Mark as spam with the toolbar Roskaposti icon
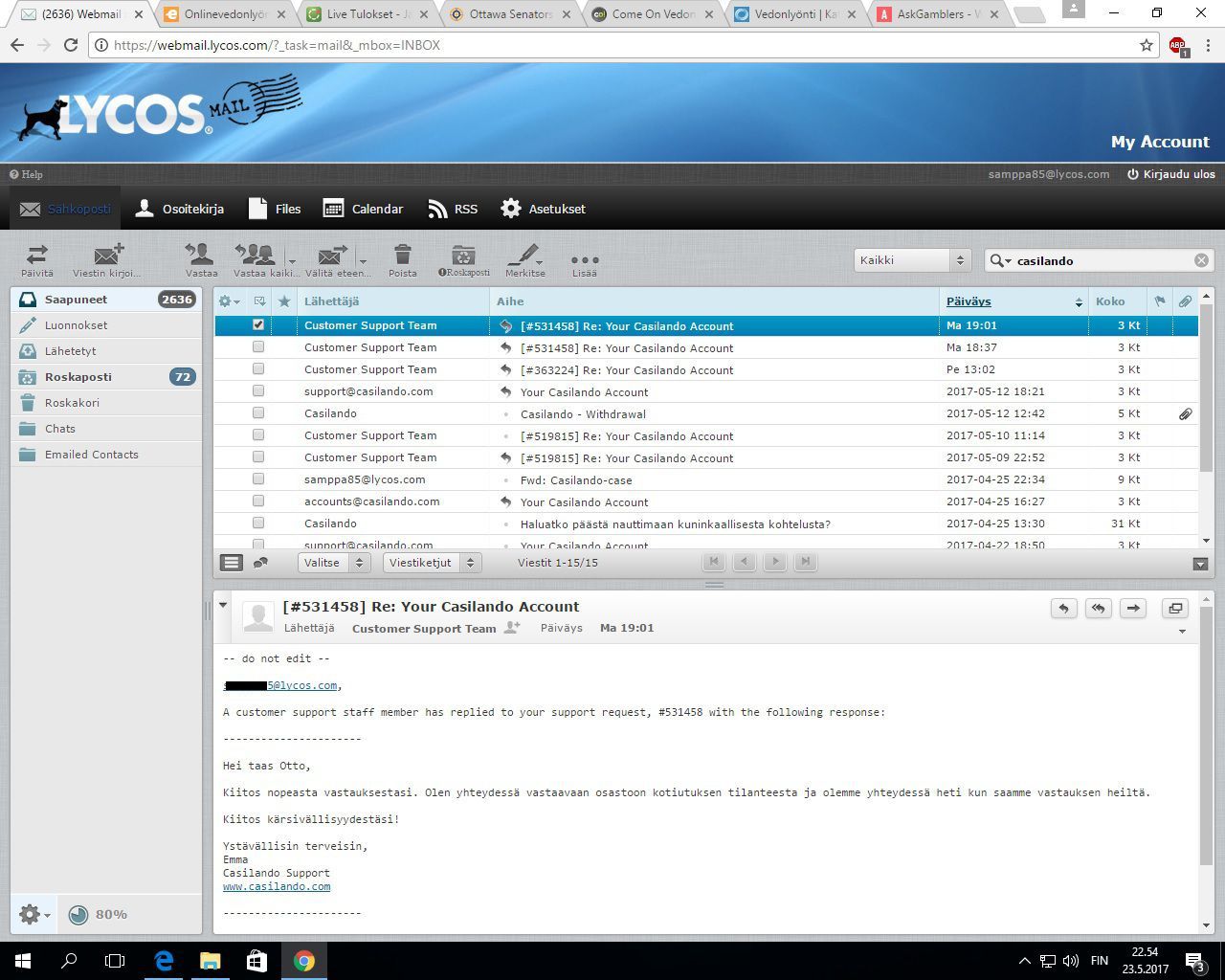Screen dimensions: 1225x980 coord(463,254)
